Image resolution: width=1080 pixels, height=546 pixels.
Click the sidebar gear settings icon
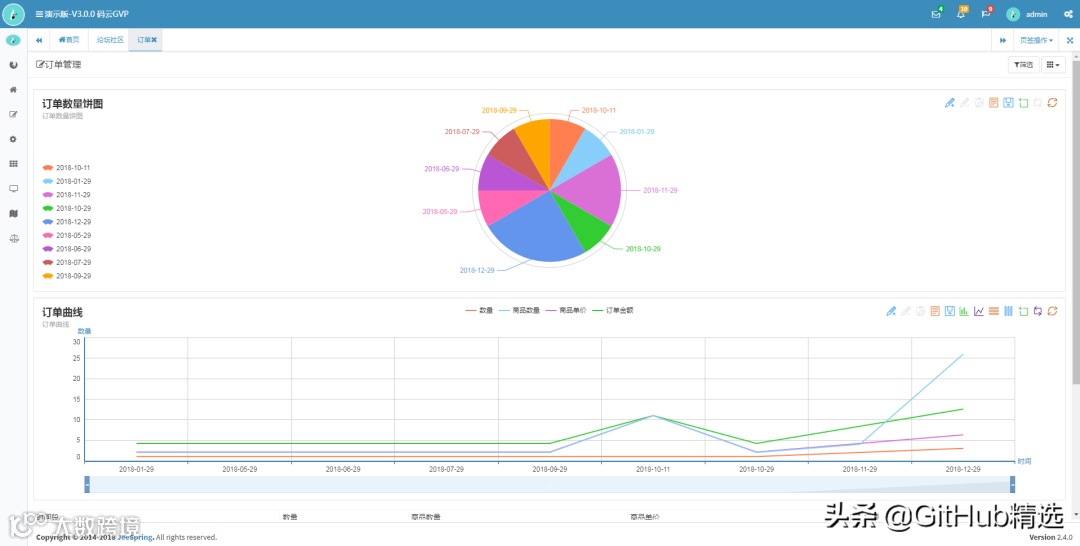tap(13, 139)
